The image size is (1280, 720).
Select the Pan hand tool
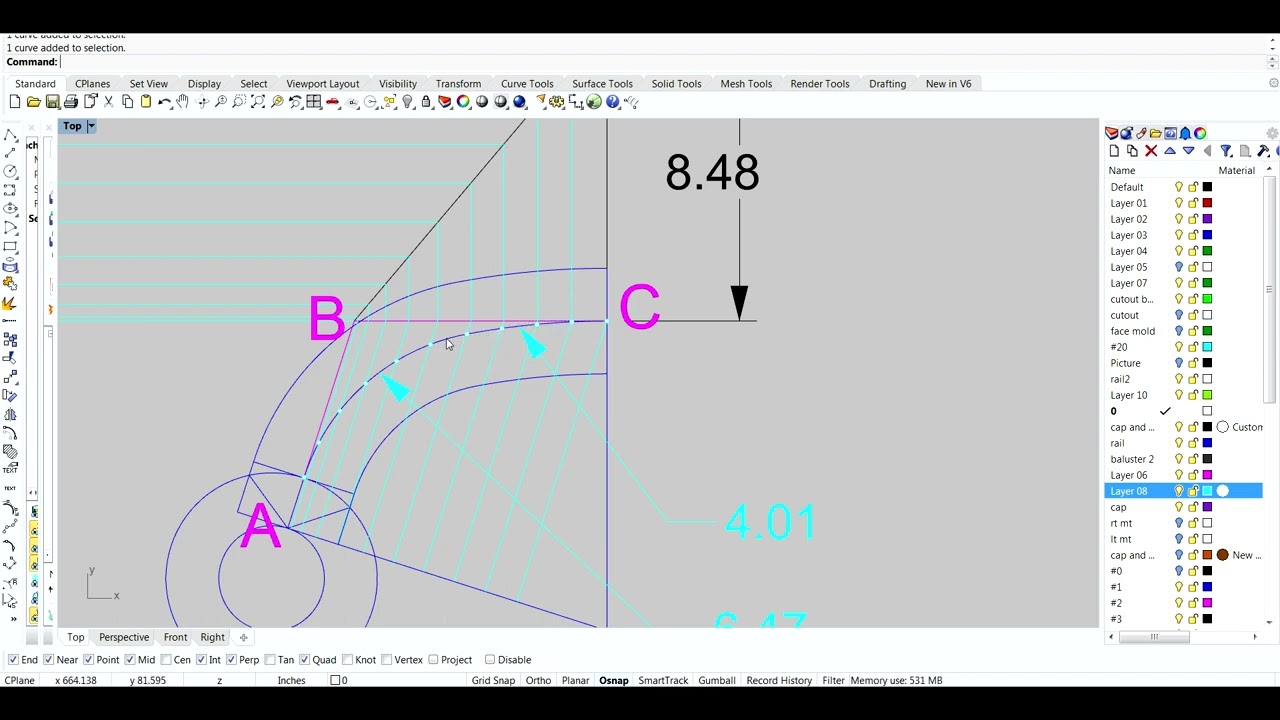pyautogui.click(x=183, y=102)
